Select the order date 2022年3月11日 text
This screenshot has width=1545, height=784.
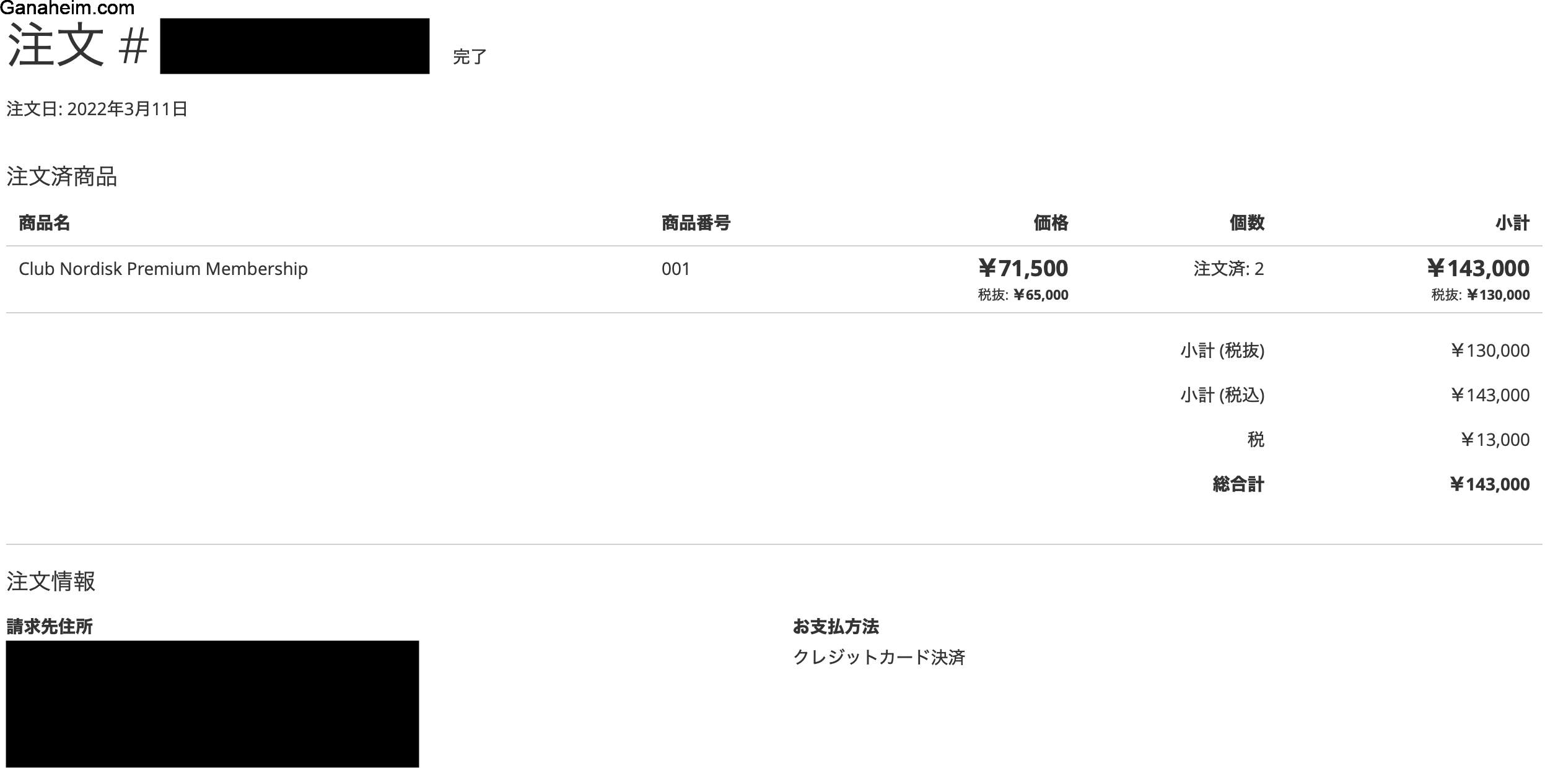pos(127,109)
